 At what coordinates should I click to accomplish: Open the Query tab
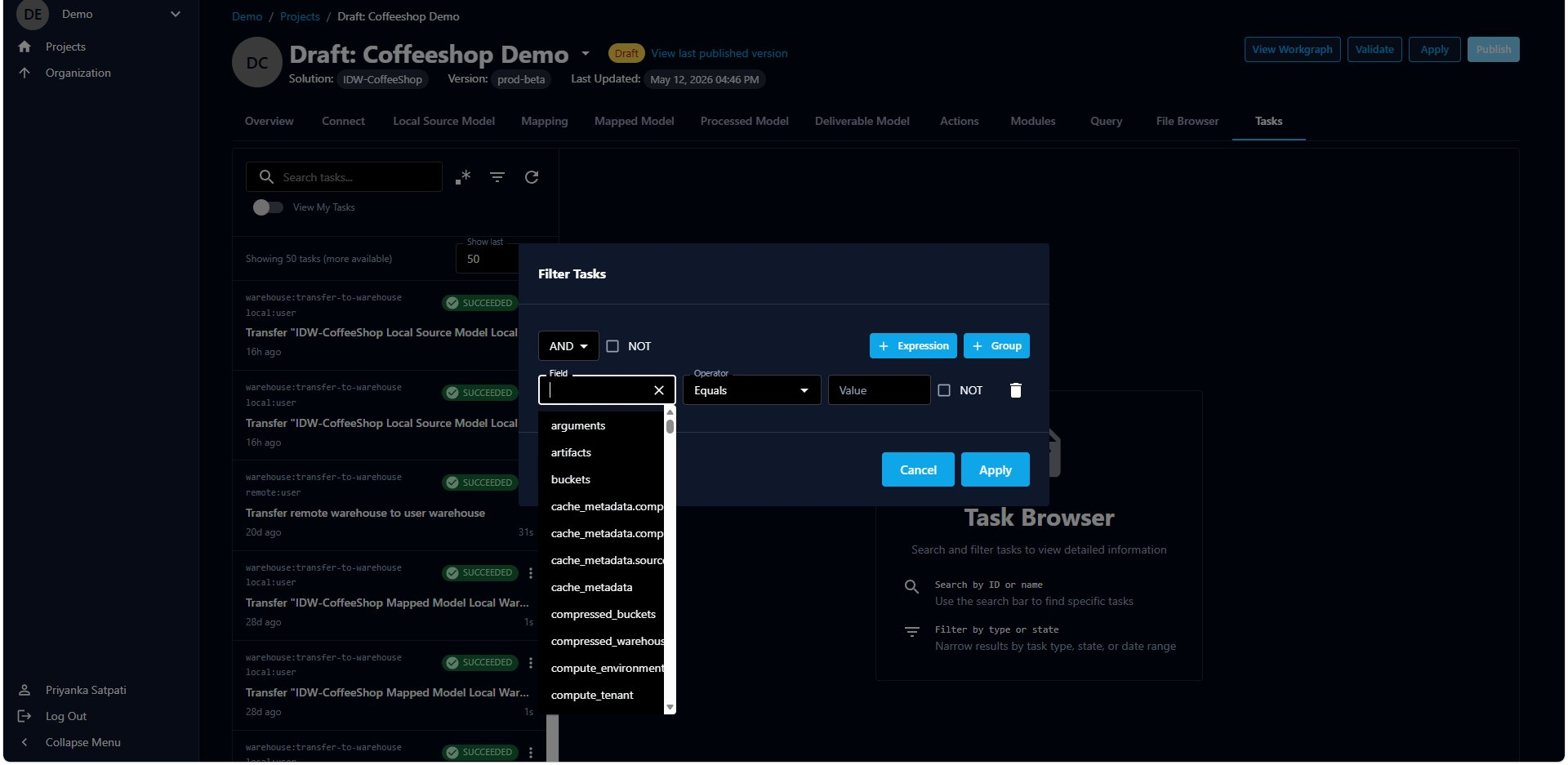click(x=1107, y=121)
